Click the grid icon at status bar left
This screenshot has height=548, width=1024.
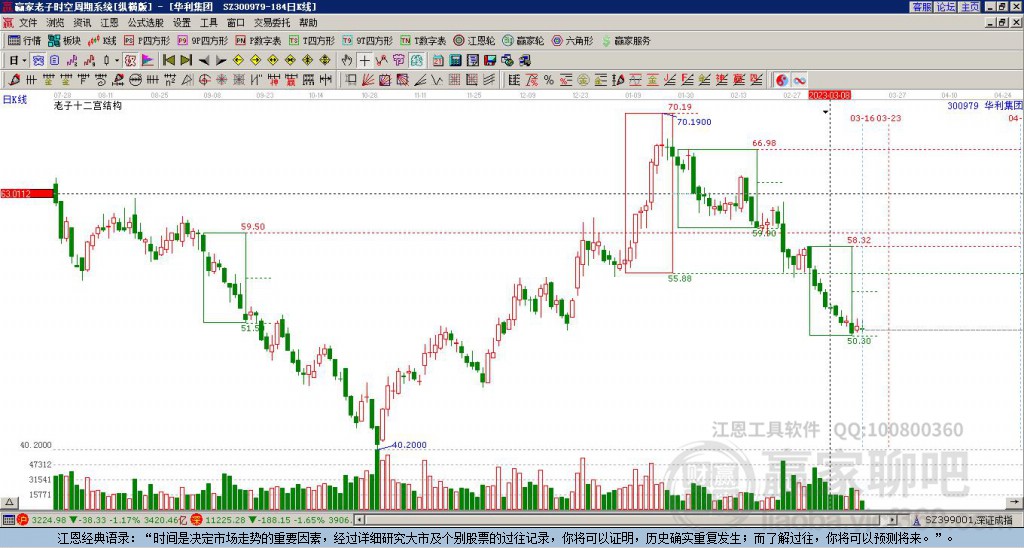coord(8,520)
